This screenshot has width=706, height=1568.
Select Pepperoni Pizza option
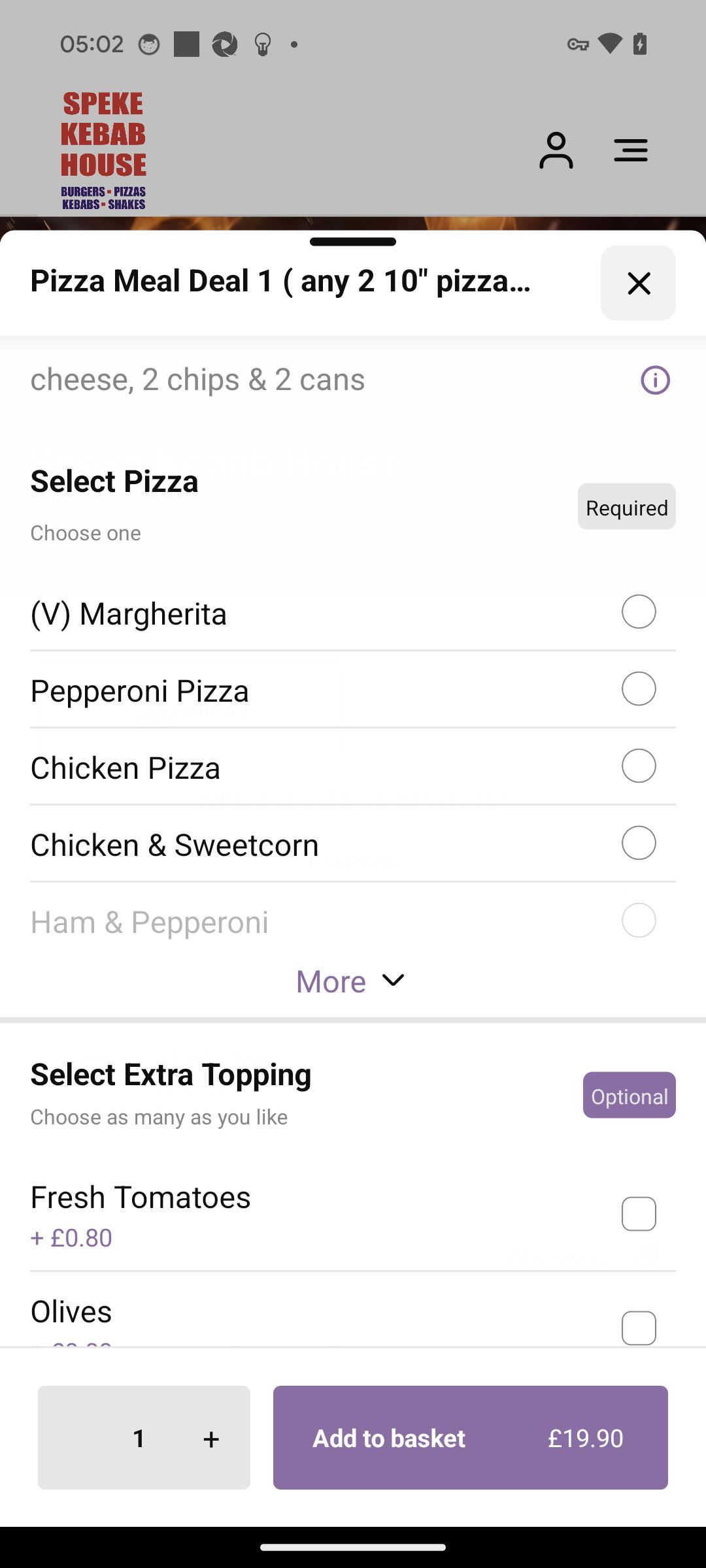tap(352, 690)
